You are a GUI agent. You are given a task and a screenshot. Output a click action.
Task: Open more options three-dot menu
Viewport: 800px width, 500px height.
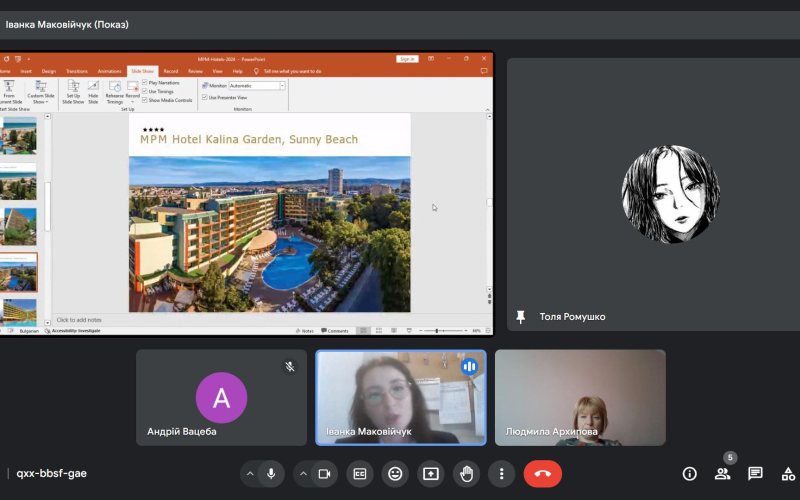[x=502, y=474]
